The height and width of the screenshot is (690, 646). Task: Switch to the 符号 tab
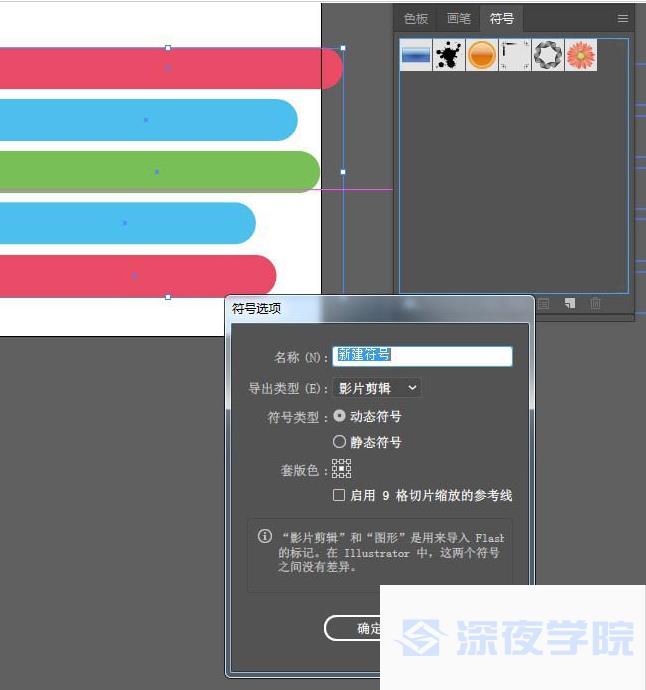502,18
